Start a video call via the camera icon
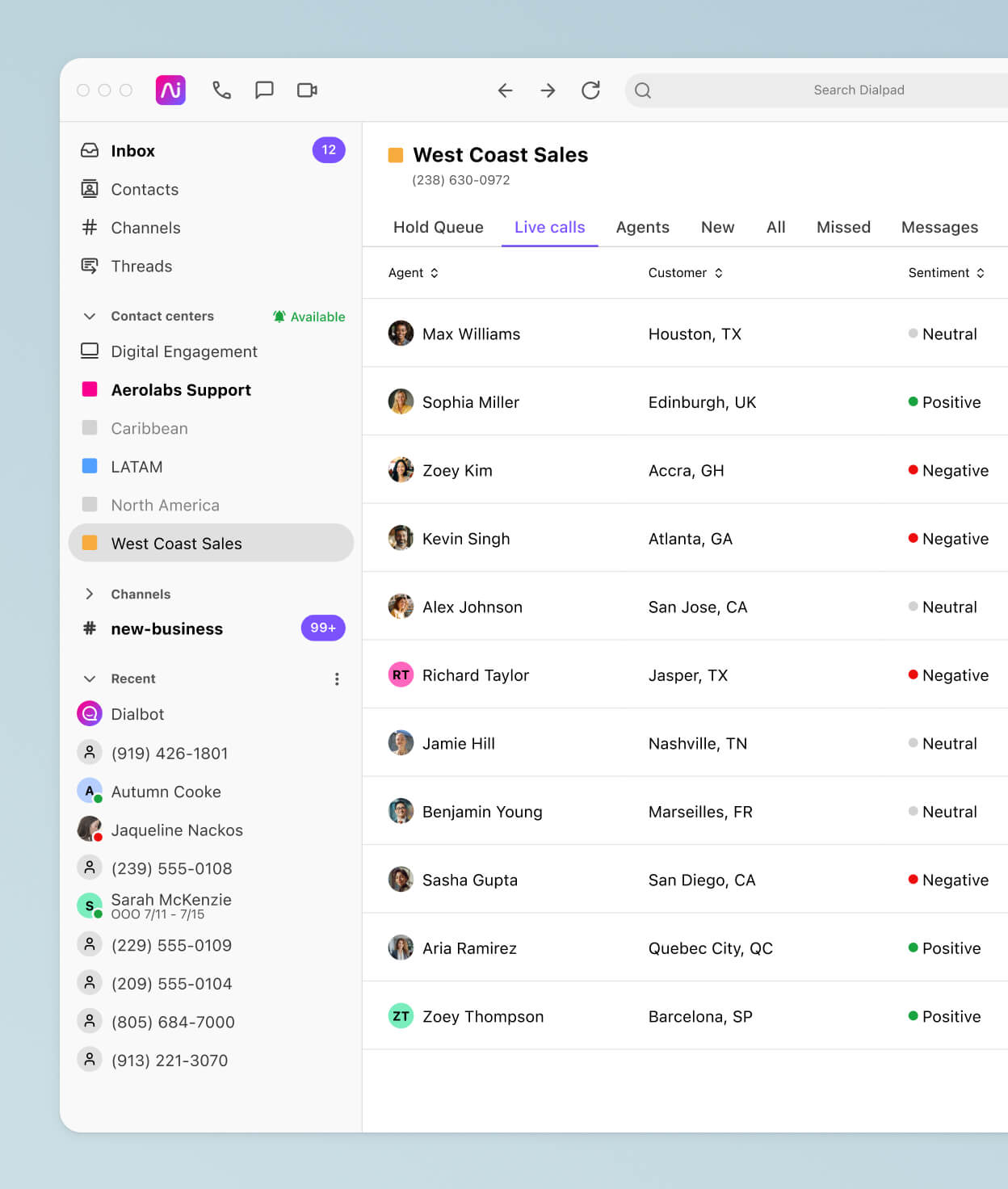This screenshot has height=1189, width=1008. click(306, 90)
